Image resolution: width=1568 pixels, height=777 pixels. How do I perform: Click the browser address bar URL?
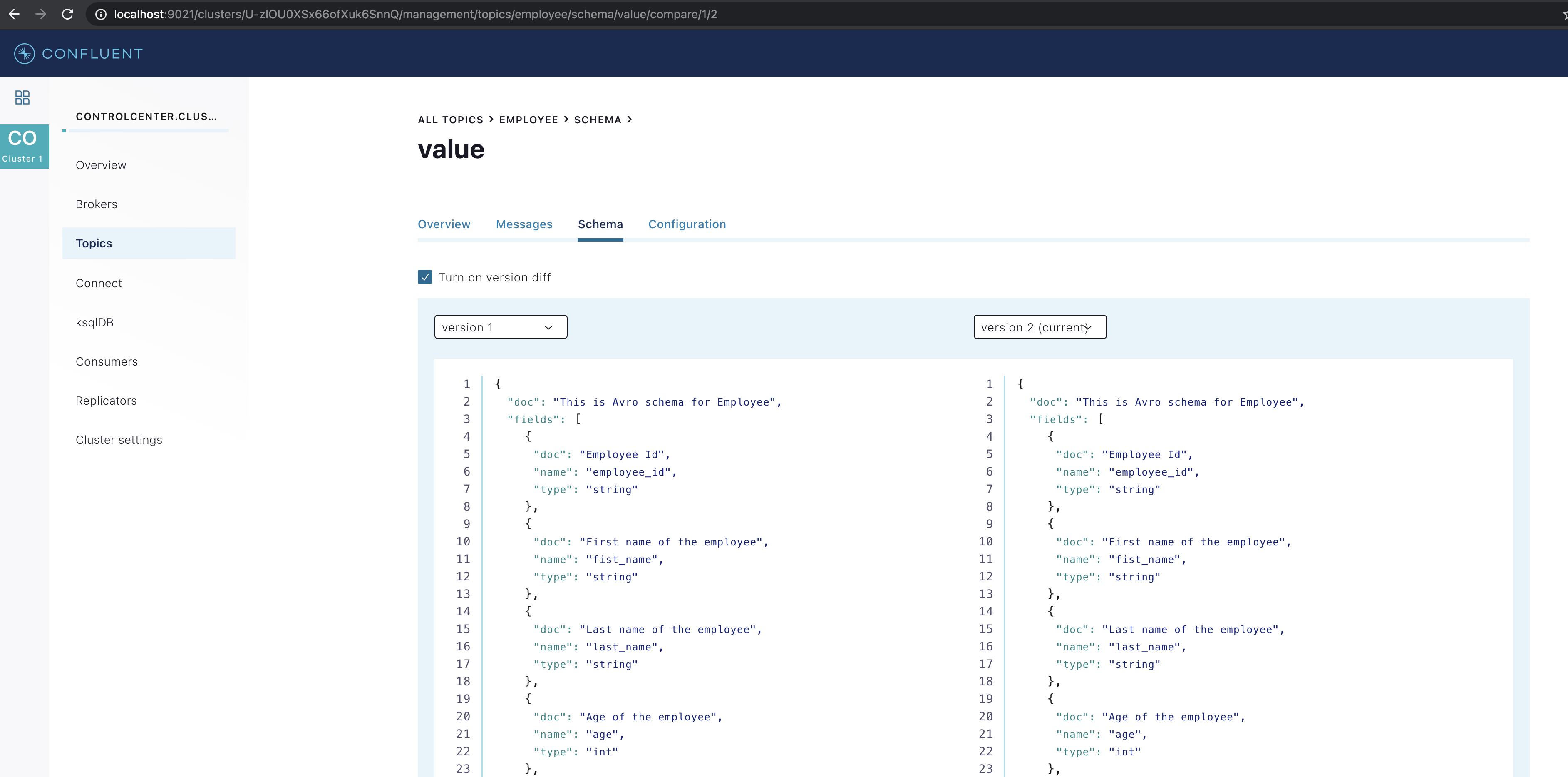[415, 14]
